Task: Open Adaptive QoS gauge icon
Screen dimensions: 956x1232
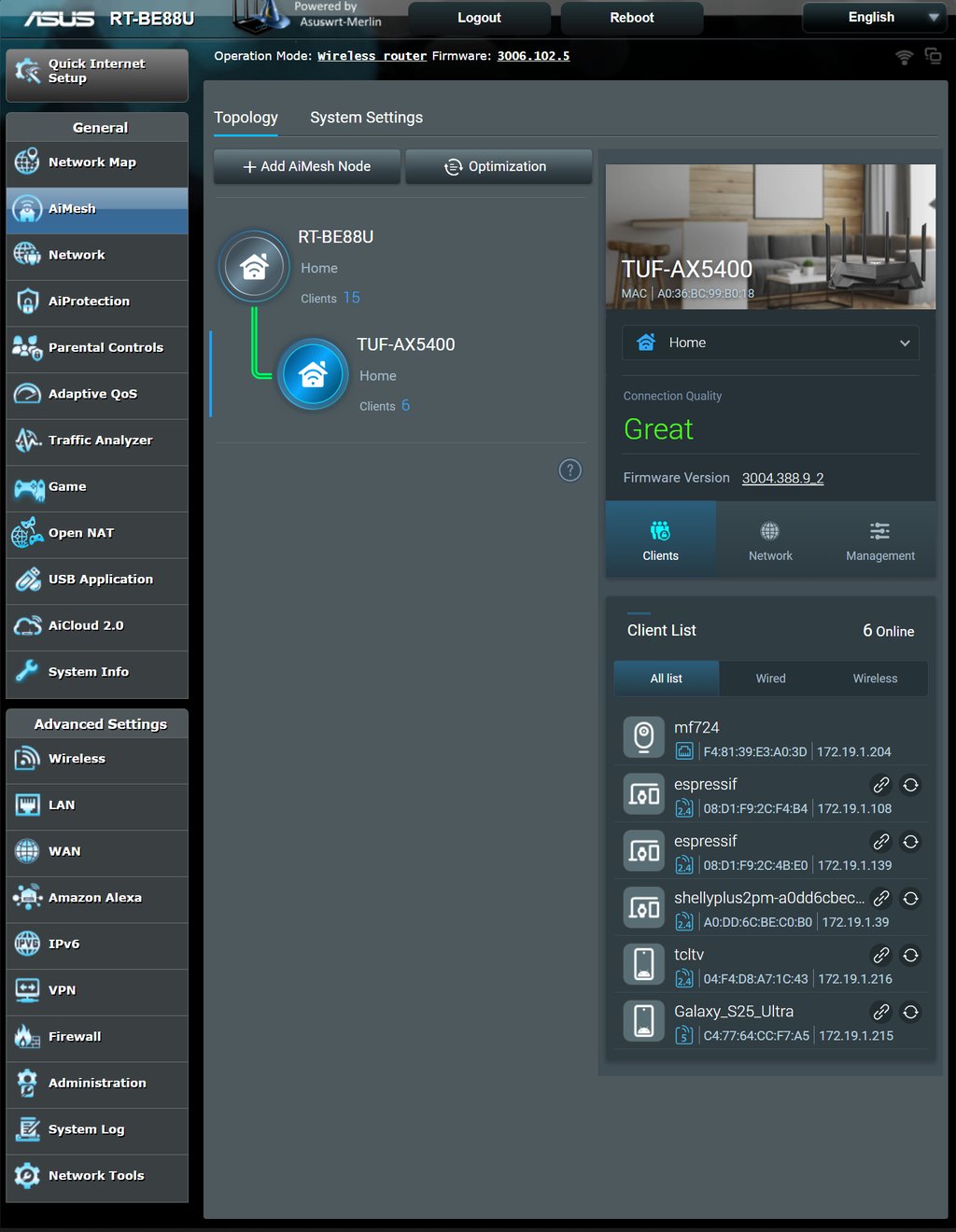Action: [27, 394]
